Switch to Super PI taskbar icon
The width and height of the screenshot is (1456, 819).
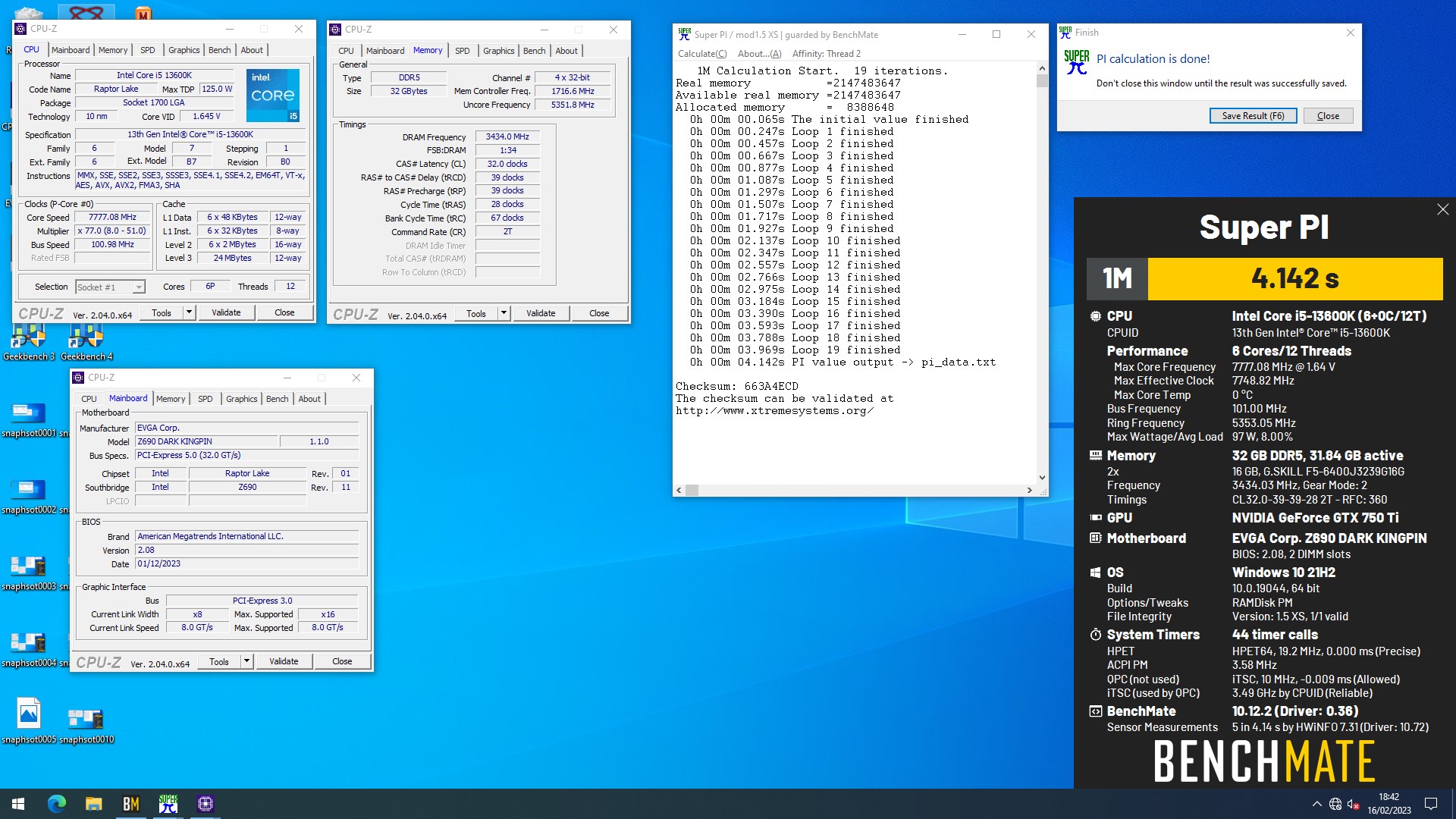tap(168, 804)
